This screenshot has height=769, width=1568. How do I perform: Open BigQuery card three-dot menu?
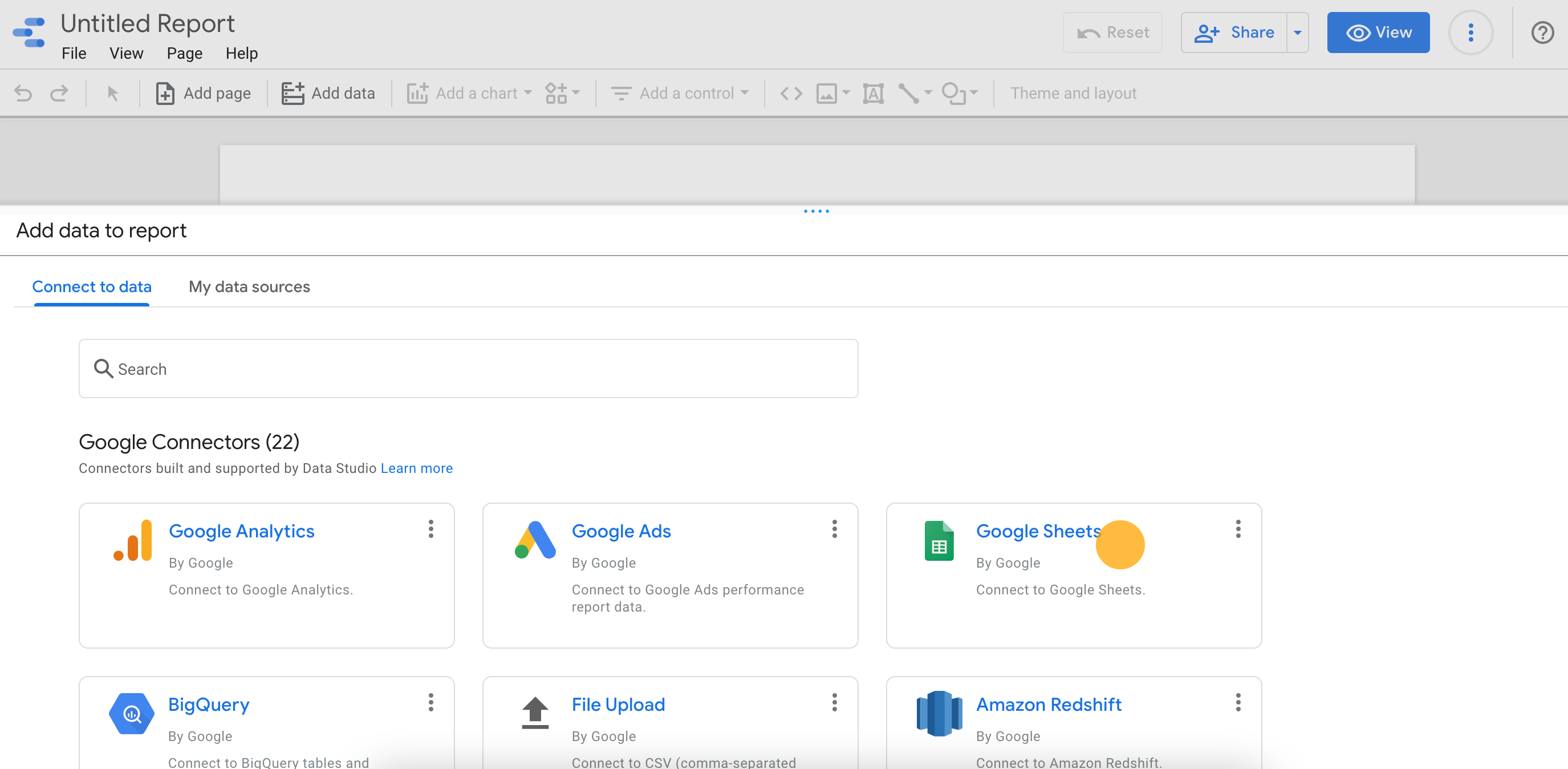pos(430,703)
